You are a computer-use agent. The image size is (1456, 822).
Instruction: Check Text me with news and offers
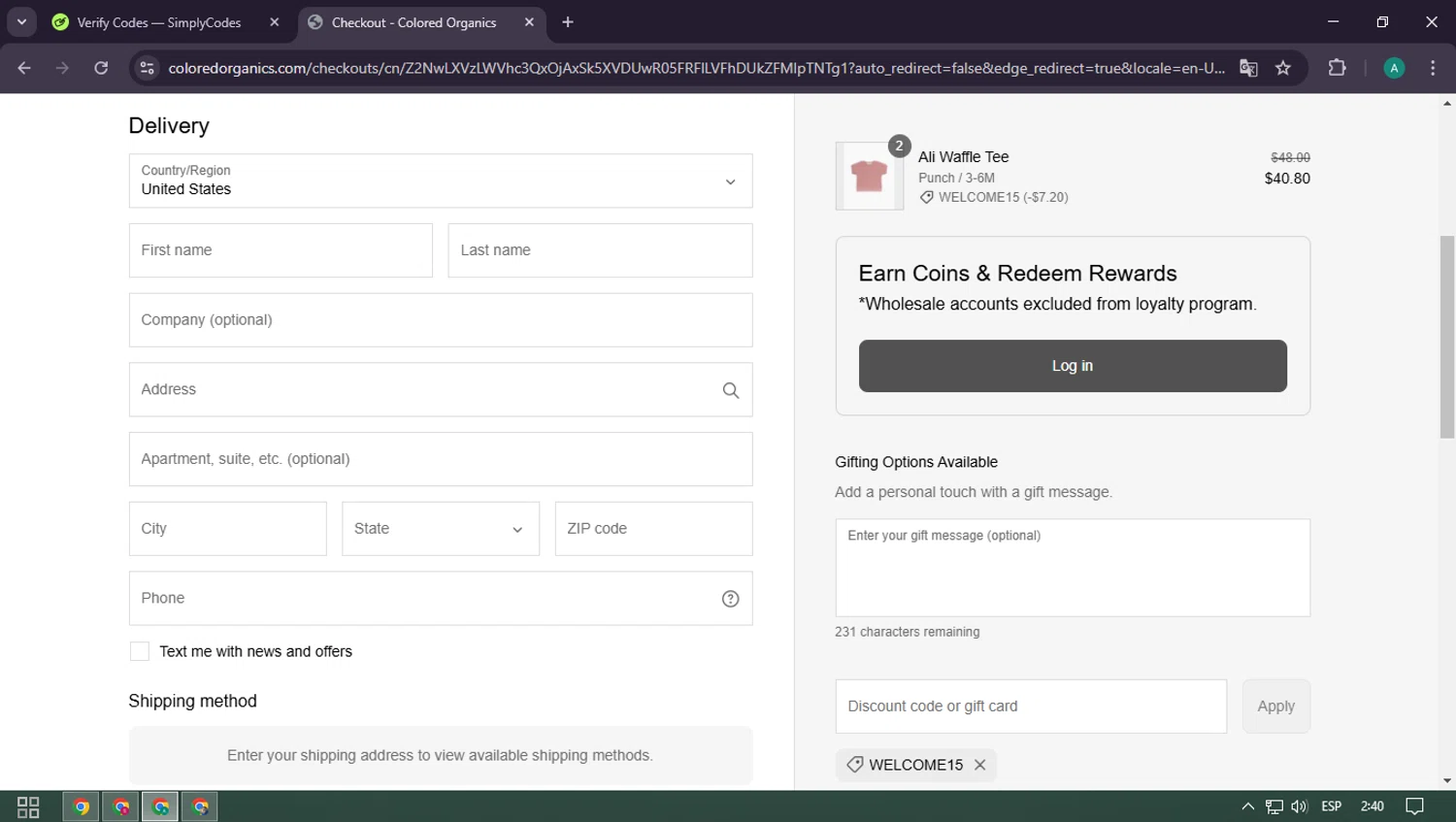(x=140, y=651)
